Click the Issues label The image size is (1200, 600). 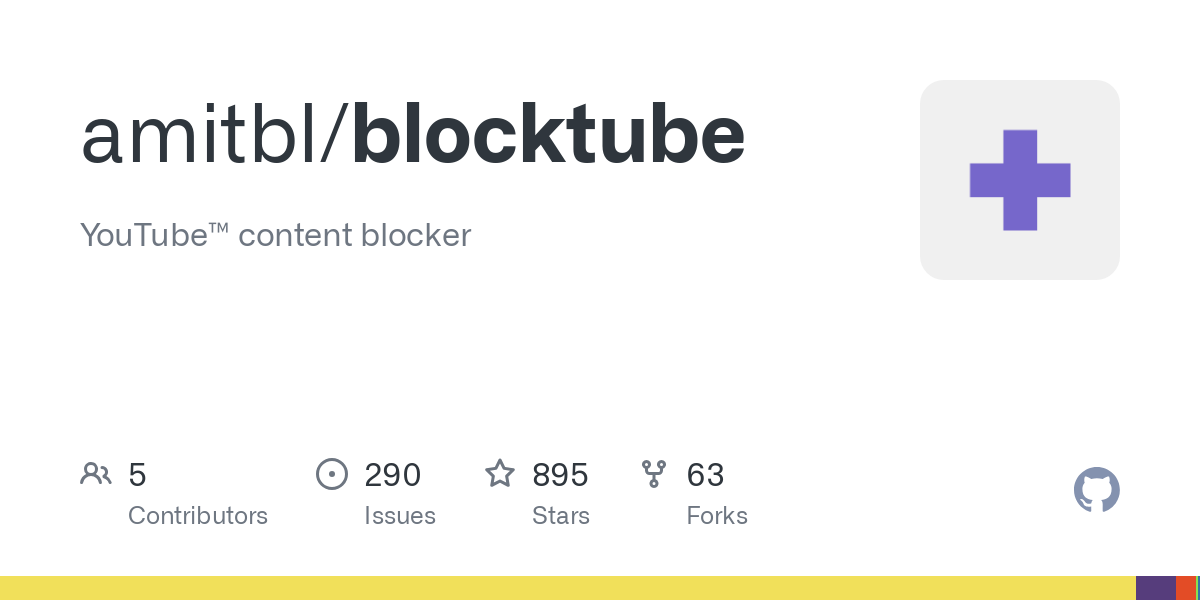pyautogui.click(x=400, y=516)
